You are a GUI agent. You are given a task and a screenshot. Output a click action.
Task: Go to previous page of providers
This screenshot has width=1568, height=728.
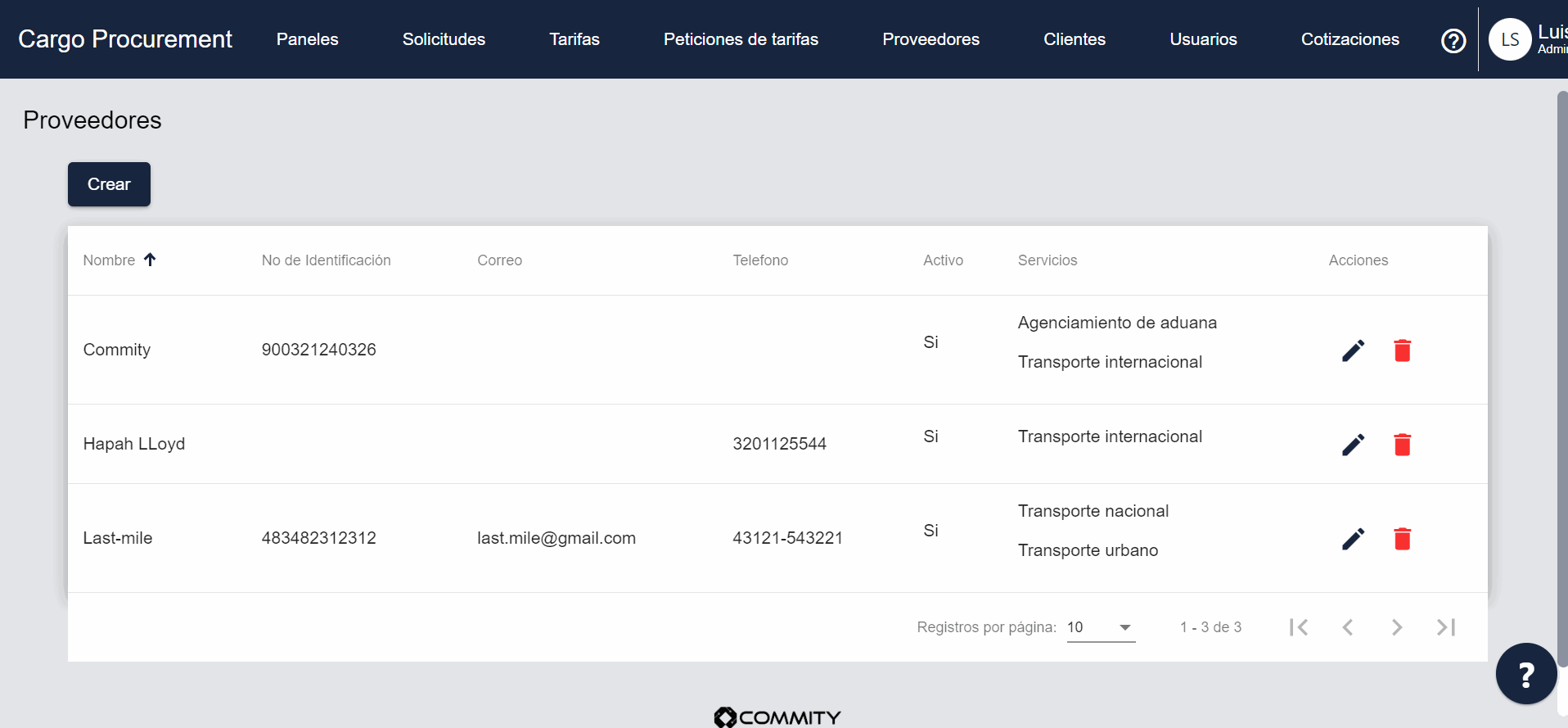click(x=1348, y=627)
